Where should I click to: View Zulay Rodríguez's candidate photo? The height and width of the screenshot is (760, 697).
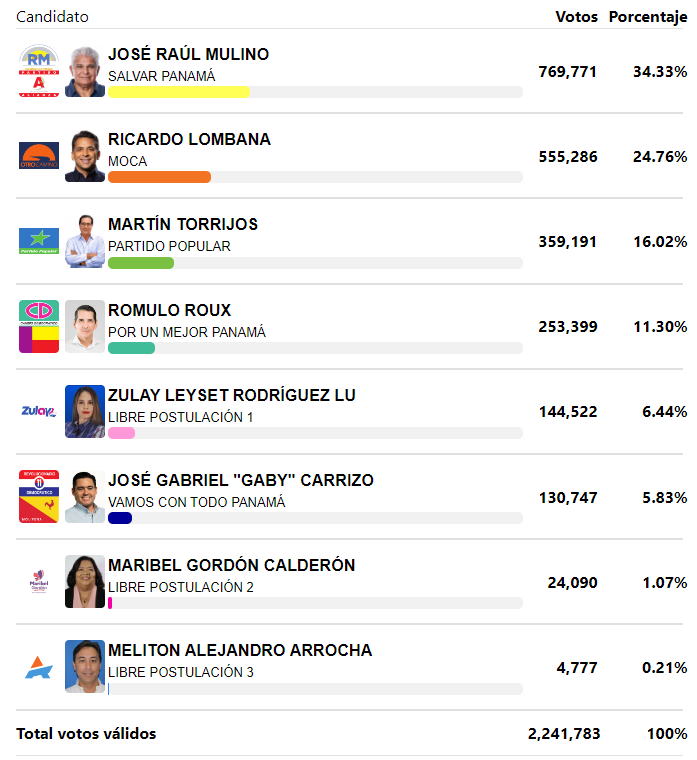(x=85, y=412)
